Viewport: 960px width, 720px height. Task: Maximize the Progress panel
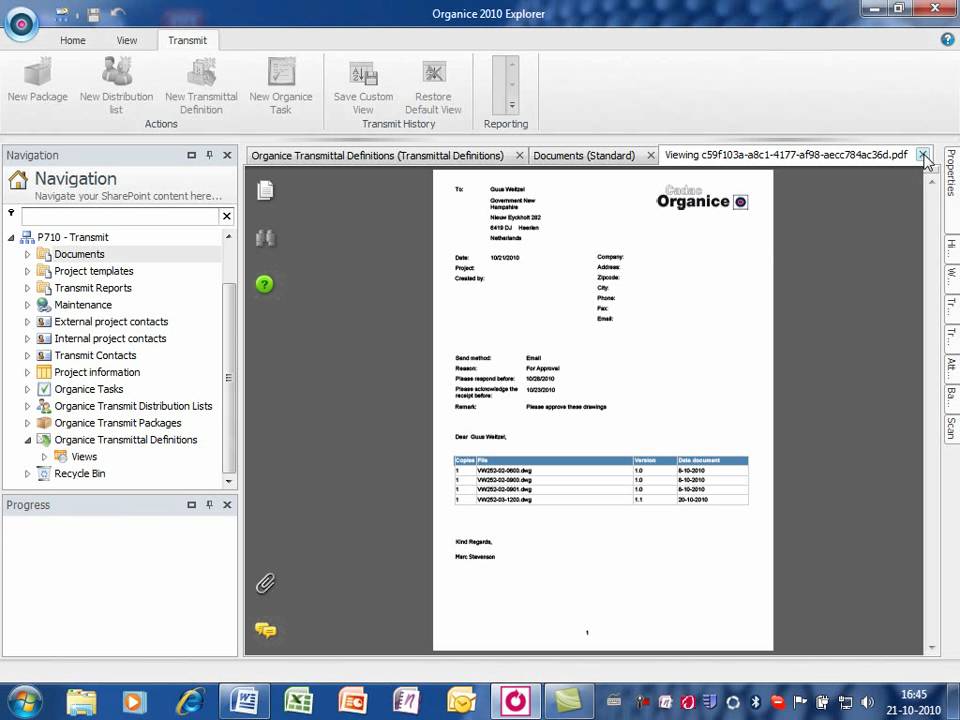pos(192,505)
